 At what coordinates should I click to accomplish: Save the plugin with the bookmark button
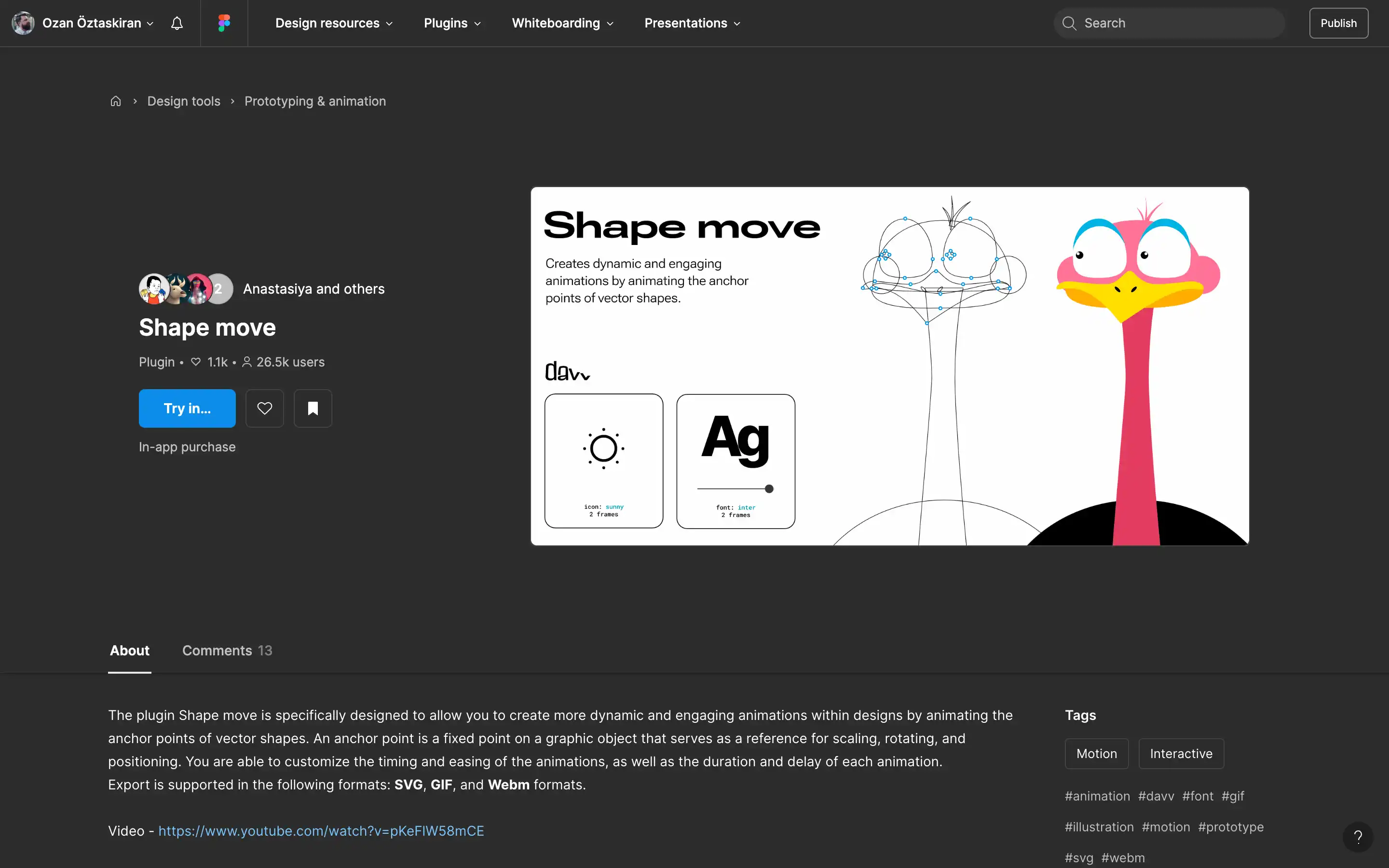(313, 408)
